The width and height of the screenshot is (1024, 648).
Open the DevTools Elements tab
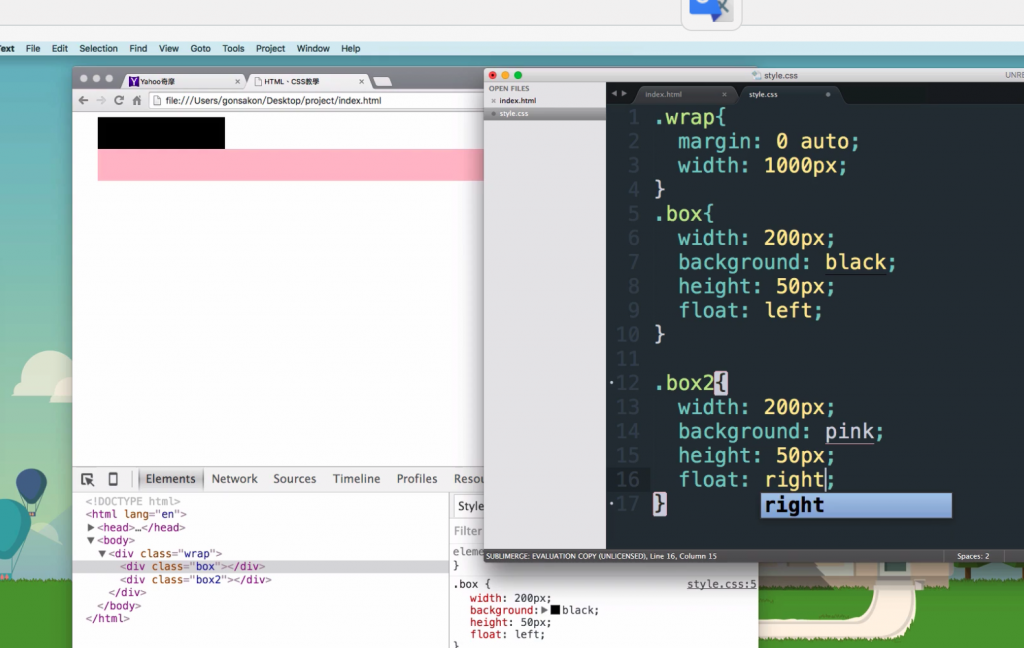(x=170, y=479)
